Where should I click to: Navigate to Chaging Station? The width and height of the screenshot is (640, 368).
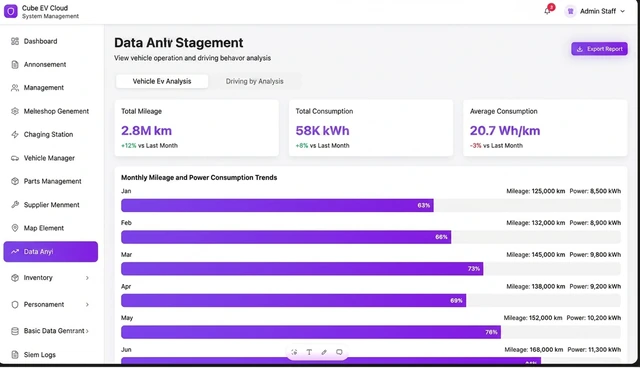tap(51, 134)
